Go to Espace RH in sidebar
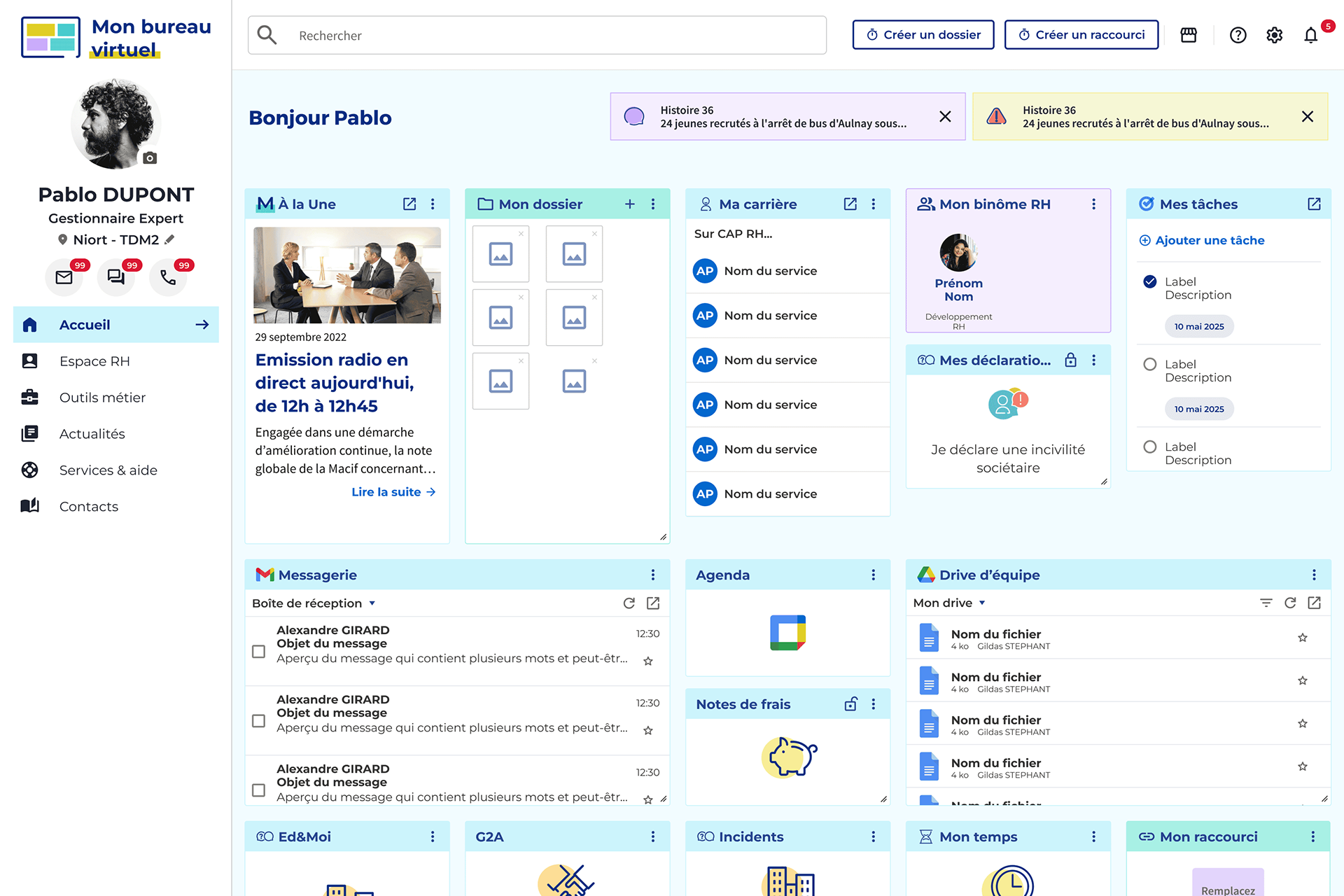This screenshot has width=1344, height=896. pos(94,361)
